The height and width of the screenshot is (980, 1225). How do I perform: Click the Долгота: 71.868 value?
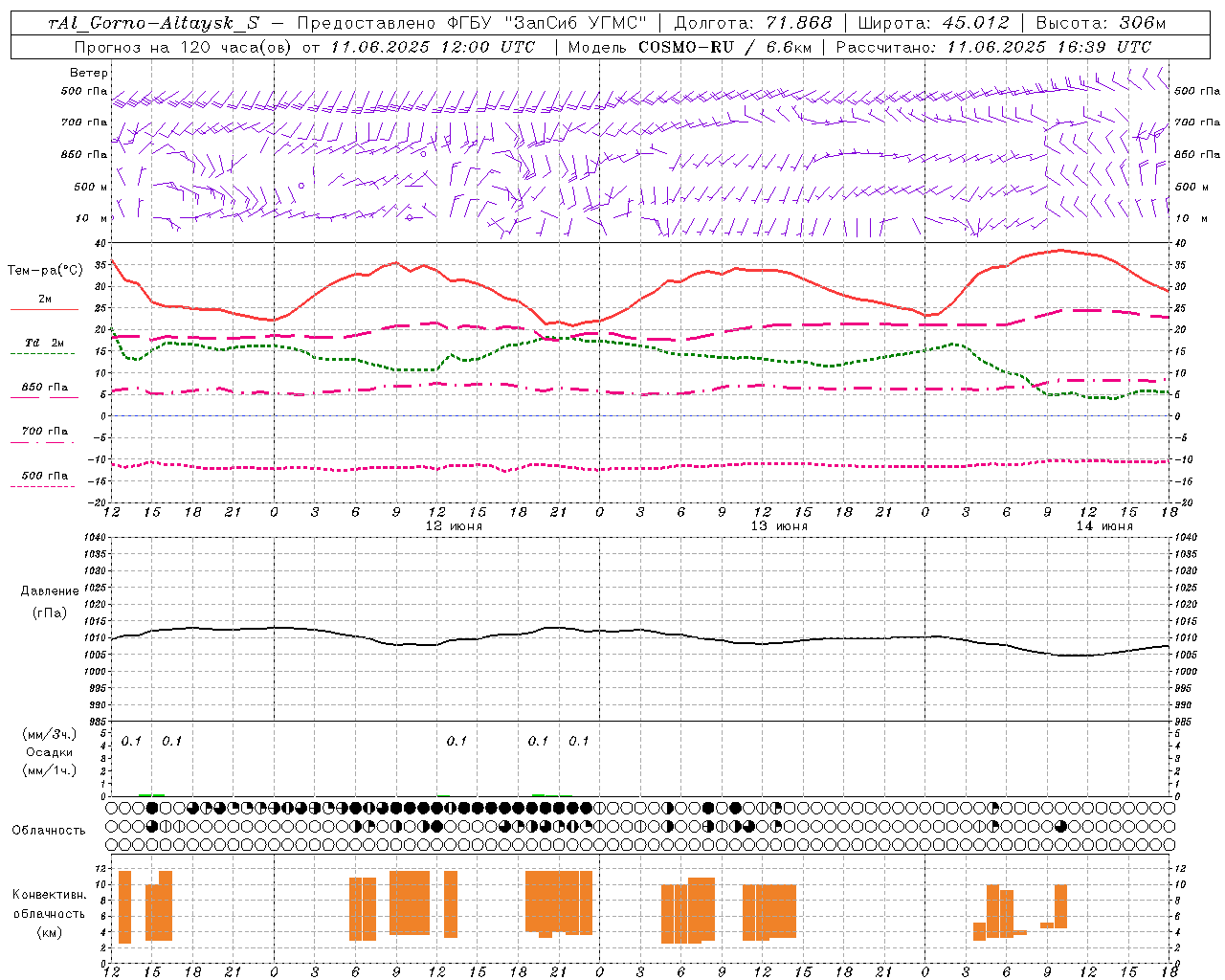click(753, 23)
